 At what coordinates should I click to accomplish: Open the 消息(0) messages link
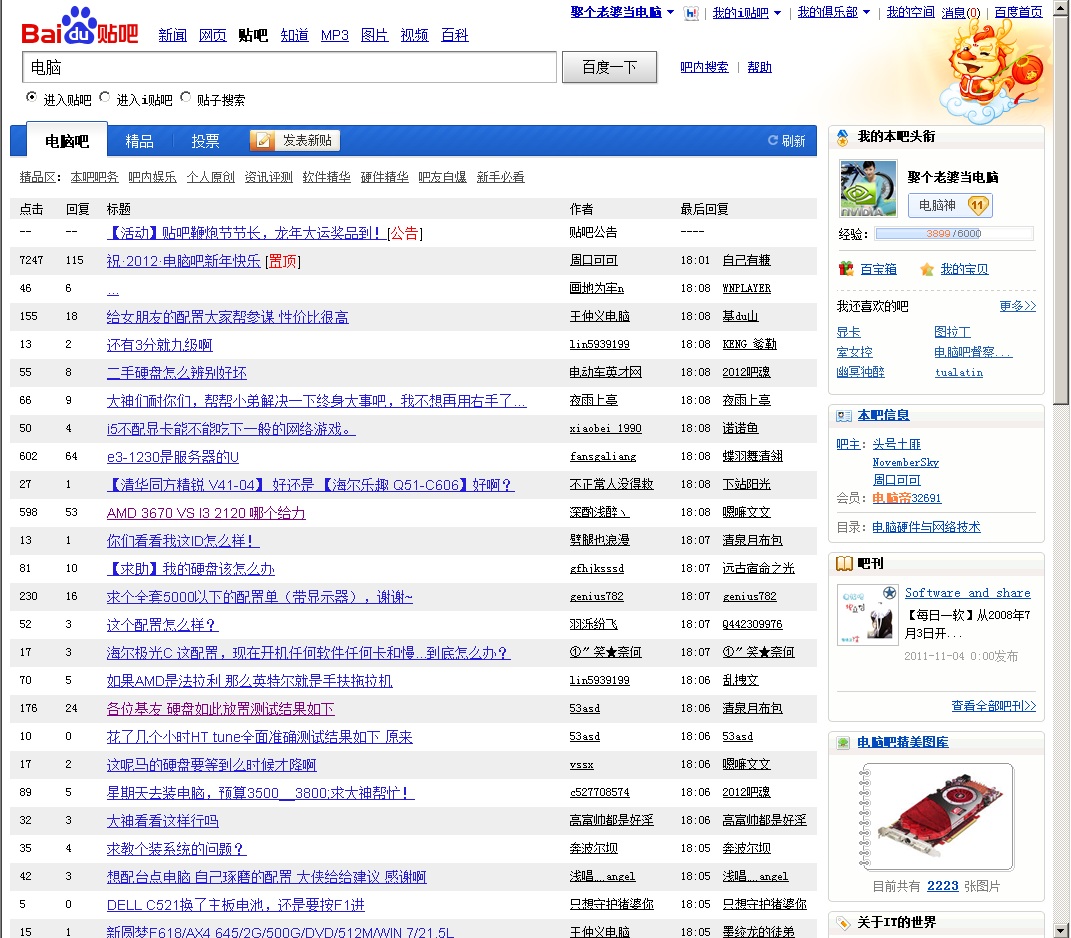point(960,12)
